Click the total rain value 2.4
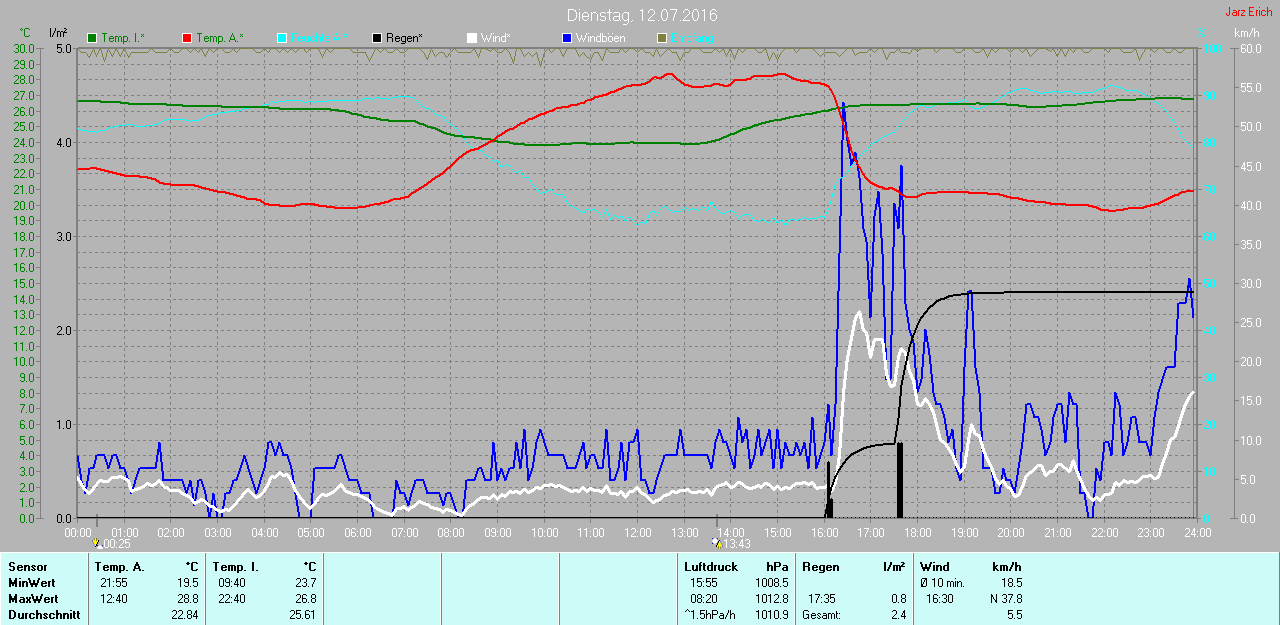Image resolution: width=1280 pixels, height=625 pixels. [898, 615]
